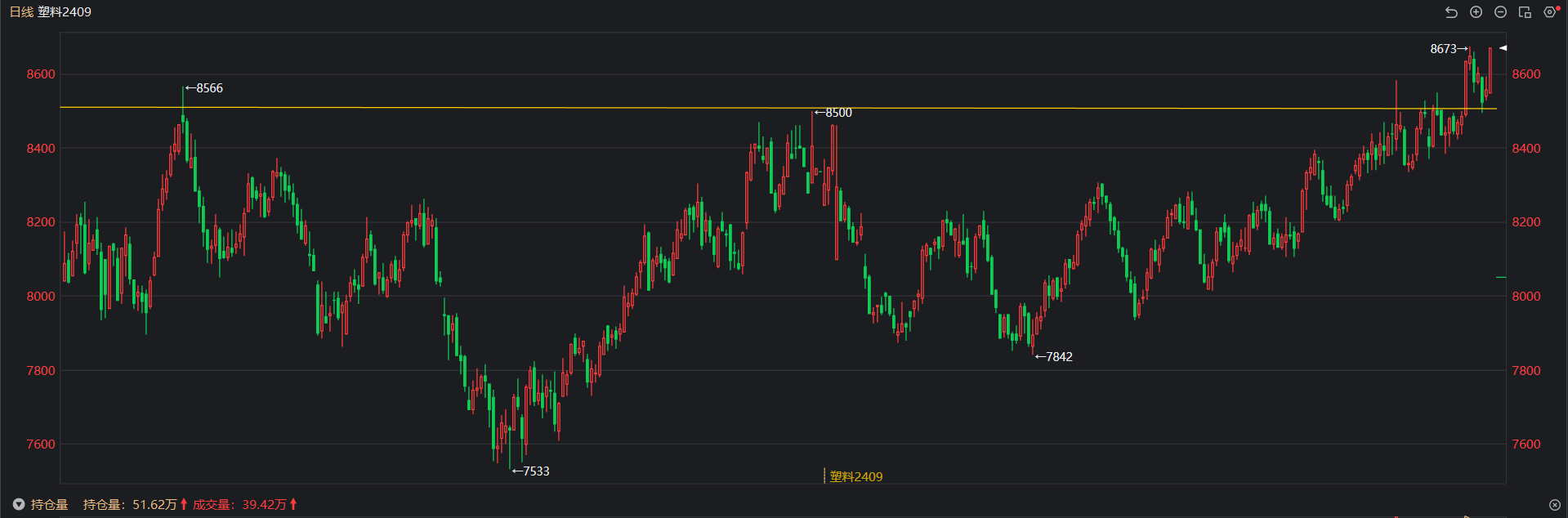1568x518 pixels.
Task: Click the 8566 high price annotation
Action: tap(204, 88)
